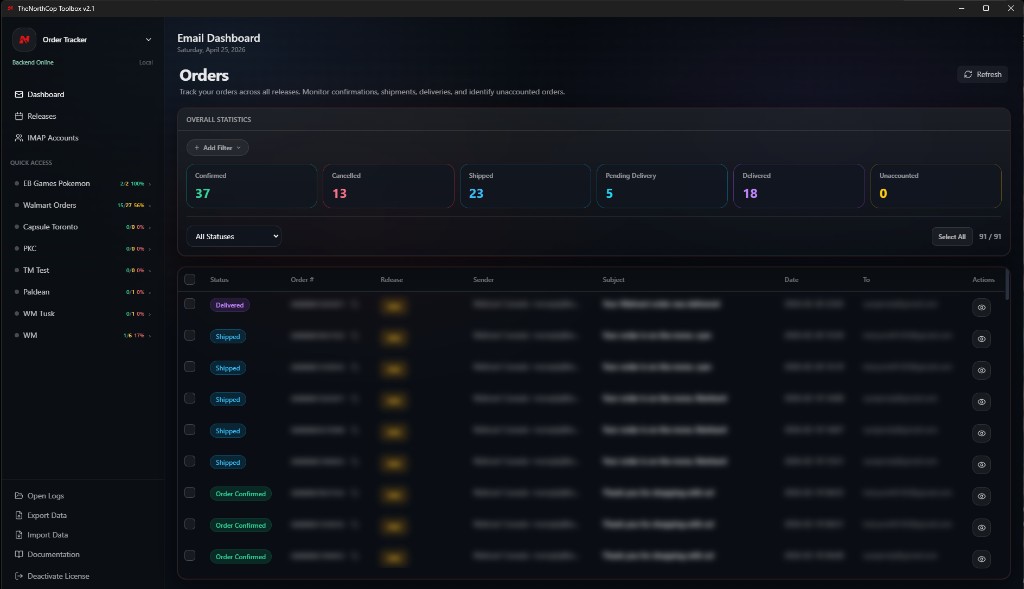Open the Import Data option
This screenshot has height=589, width=1024.
point(17,534)
